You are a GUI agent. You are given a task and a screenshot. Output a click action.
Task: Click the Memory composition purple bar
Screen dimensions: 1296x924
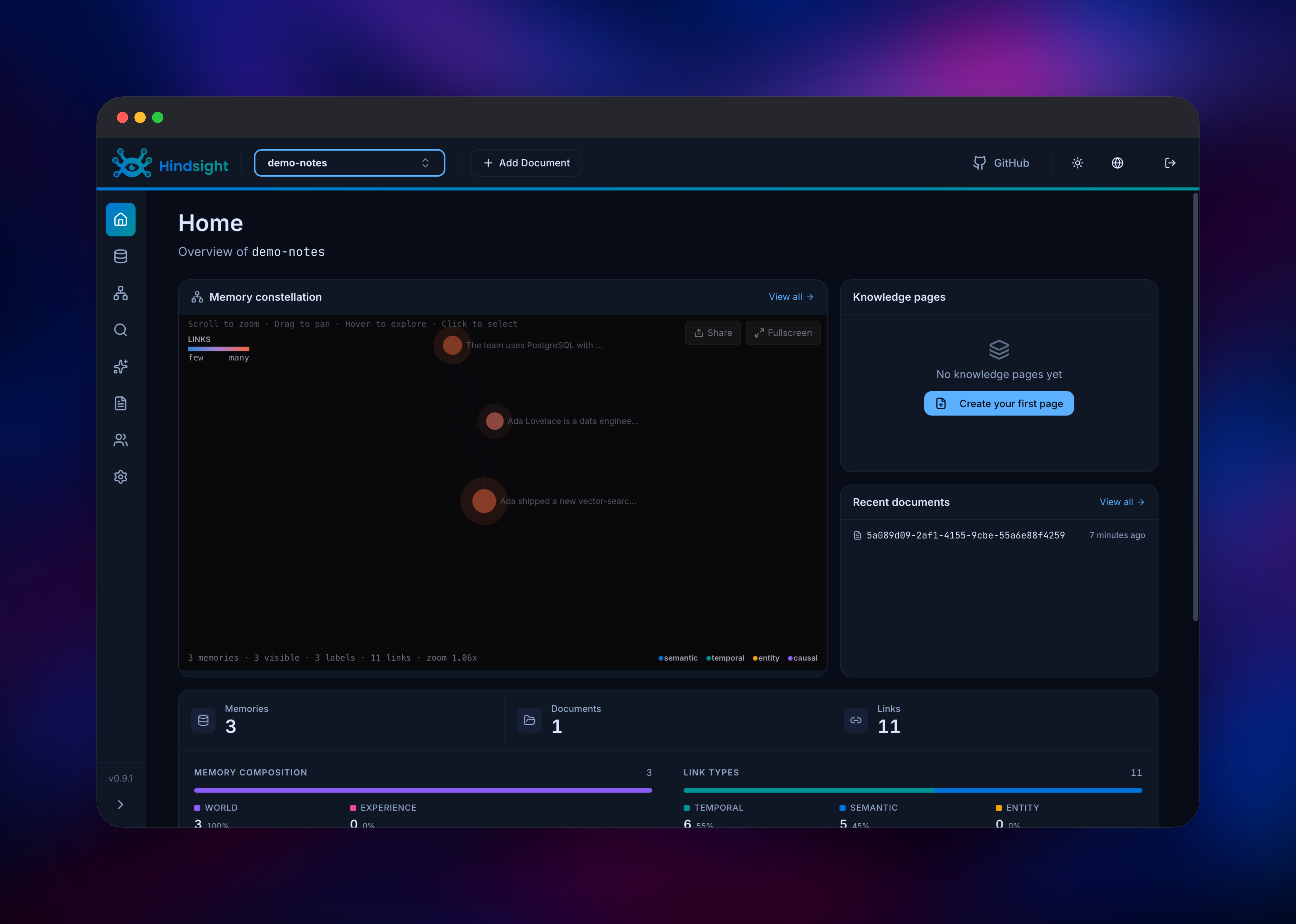[x=423, y=790]
